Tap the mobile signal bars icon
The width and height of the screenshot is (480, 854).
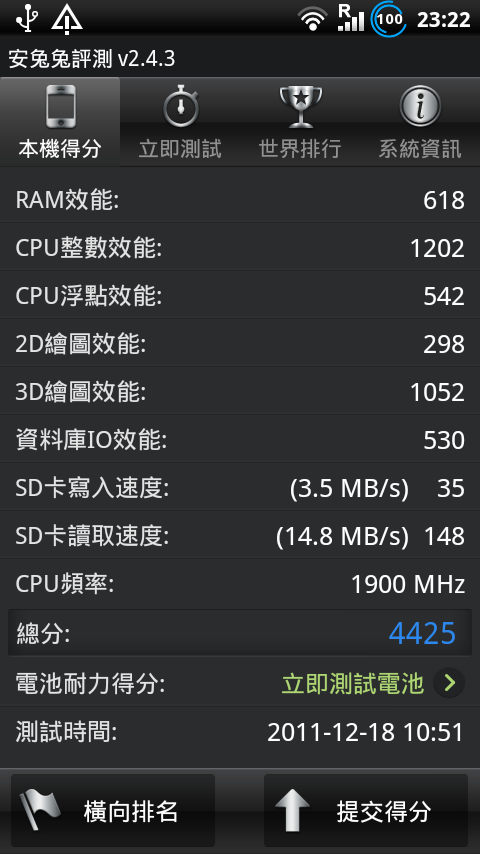point(351,18)
